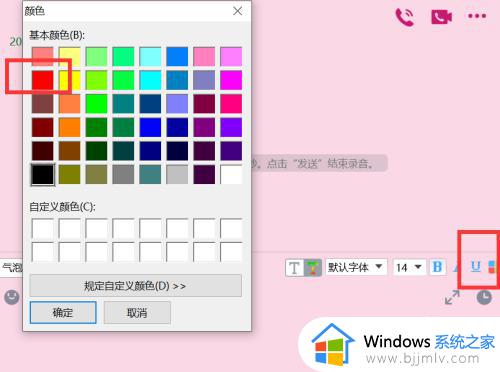The width and height of the screenshot is (500, 372).
Task: Pick the pastel pink swatch in top row
Action: (x=204, y=56)
